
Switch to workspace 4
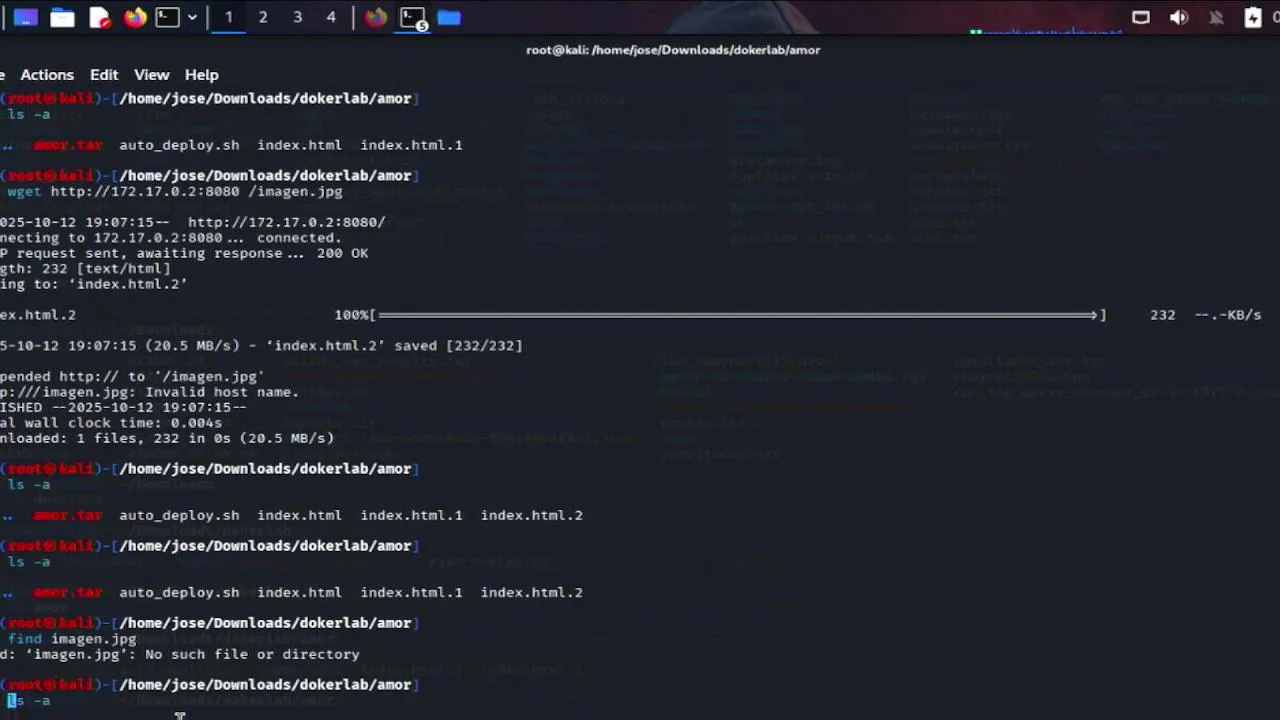[x=331, y=17]
